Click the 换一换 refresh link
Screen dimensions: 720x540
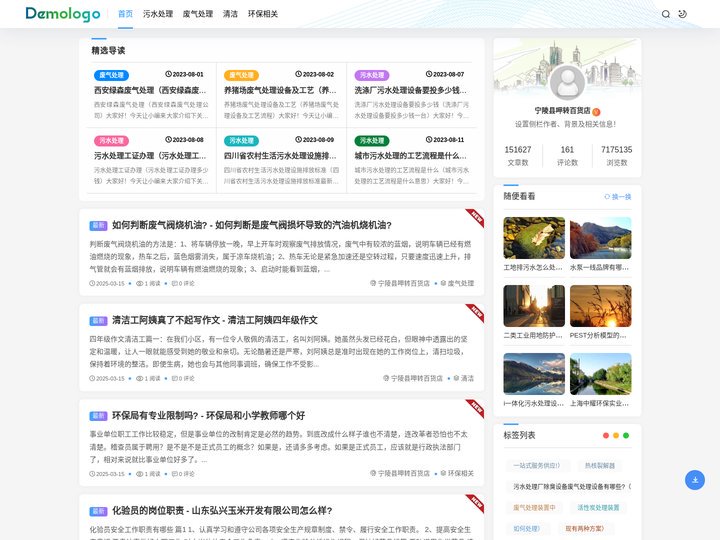pos(618,197)
